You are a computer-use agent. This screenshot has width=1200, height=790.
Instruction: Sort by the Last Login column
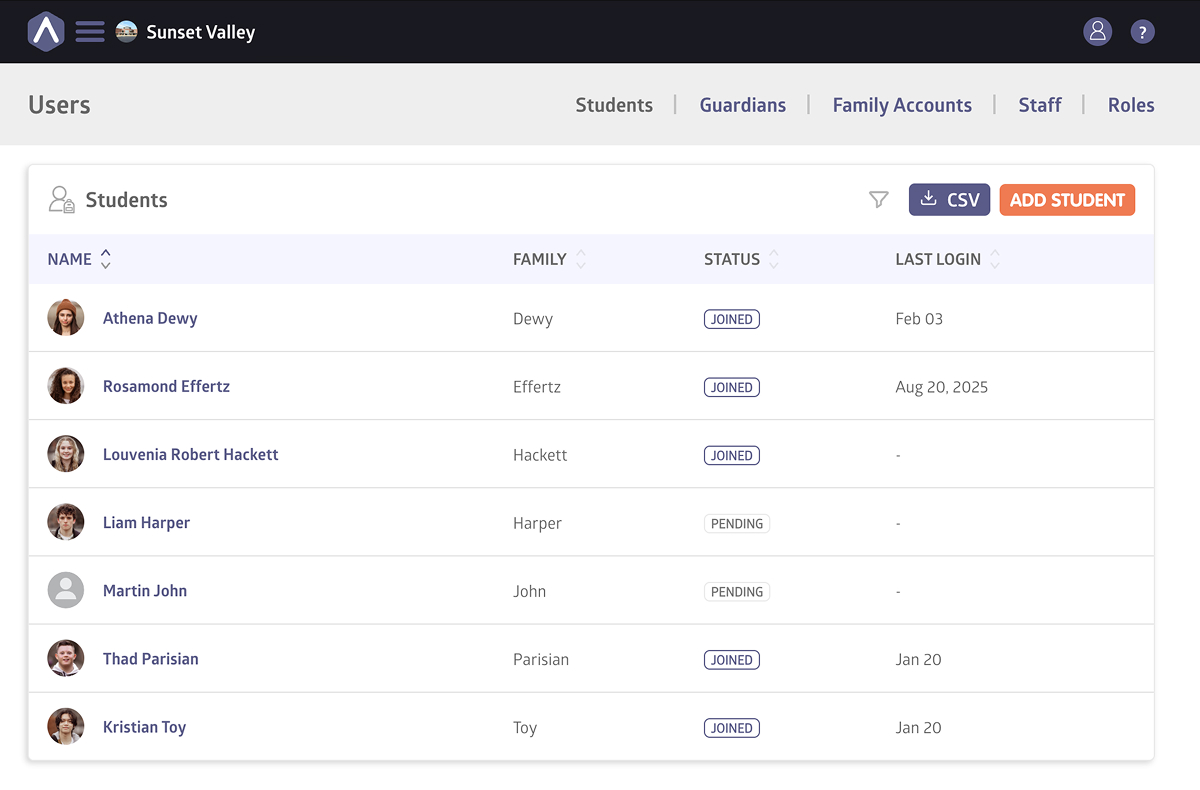(x=994, y=259)
